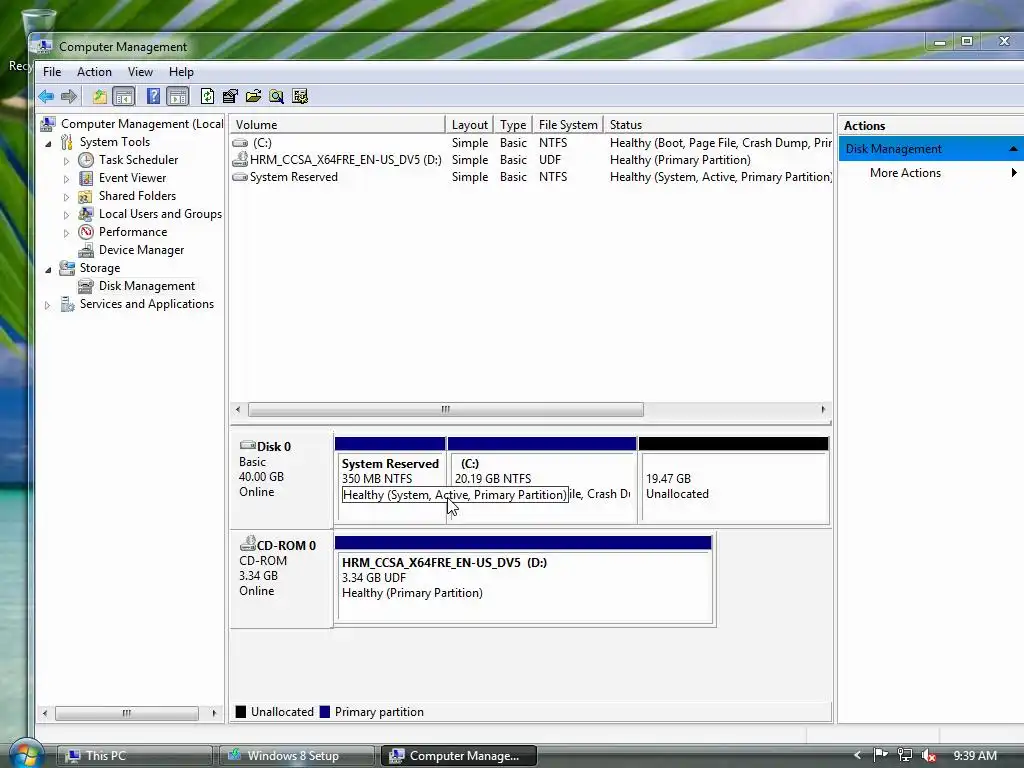Viewport: 1024px width, 768px height.
Task: Toggle the Show/Hide Console Tree button
Action: [123, 97]
